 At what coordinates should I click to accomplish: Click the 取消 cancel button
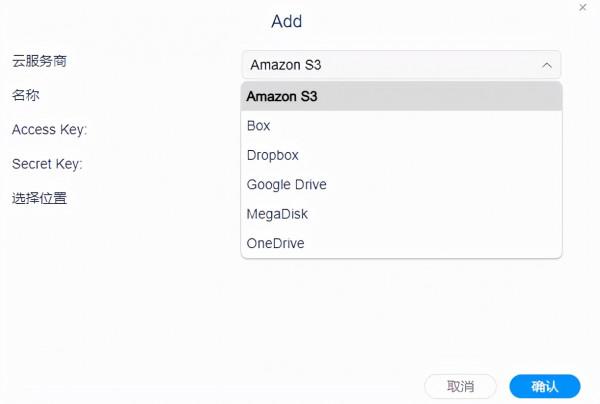[x=460, y=386]
